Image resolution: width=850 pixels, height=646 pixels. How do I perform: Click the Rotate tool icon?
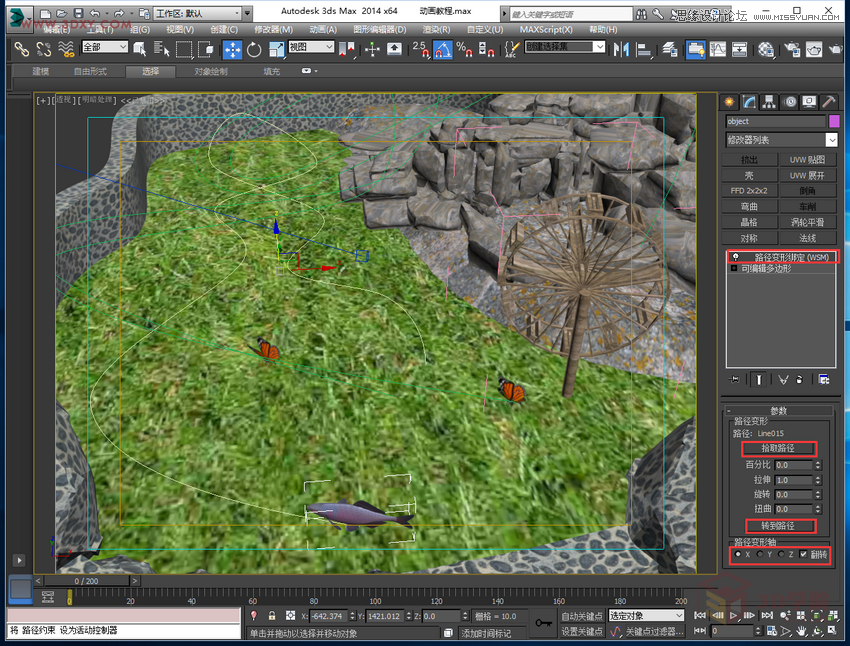click(254, 49)
